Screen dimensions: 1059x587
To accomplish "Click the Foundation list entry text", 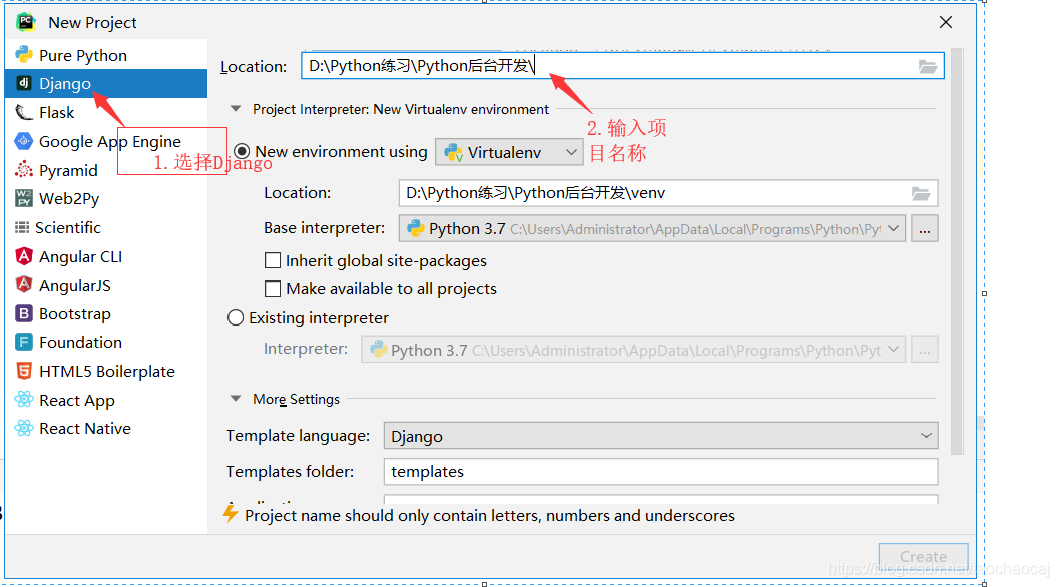I will tap(80, 342).
